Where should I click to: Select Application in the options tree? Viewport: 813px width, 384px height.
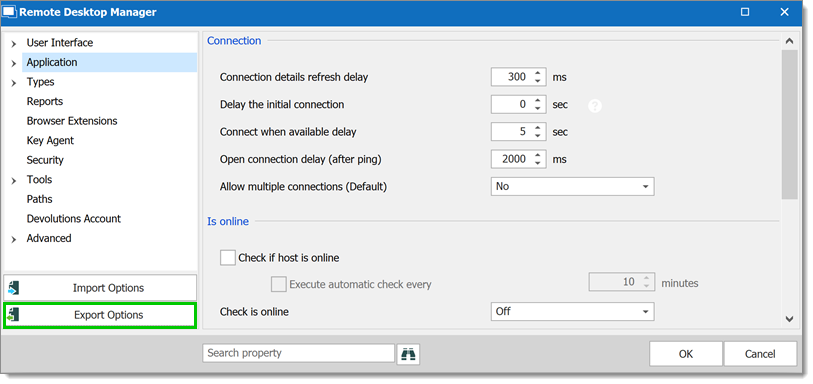tap(52, 62)
